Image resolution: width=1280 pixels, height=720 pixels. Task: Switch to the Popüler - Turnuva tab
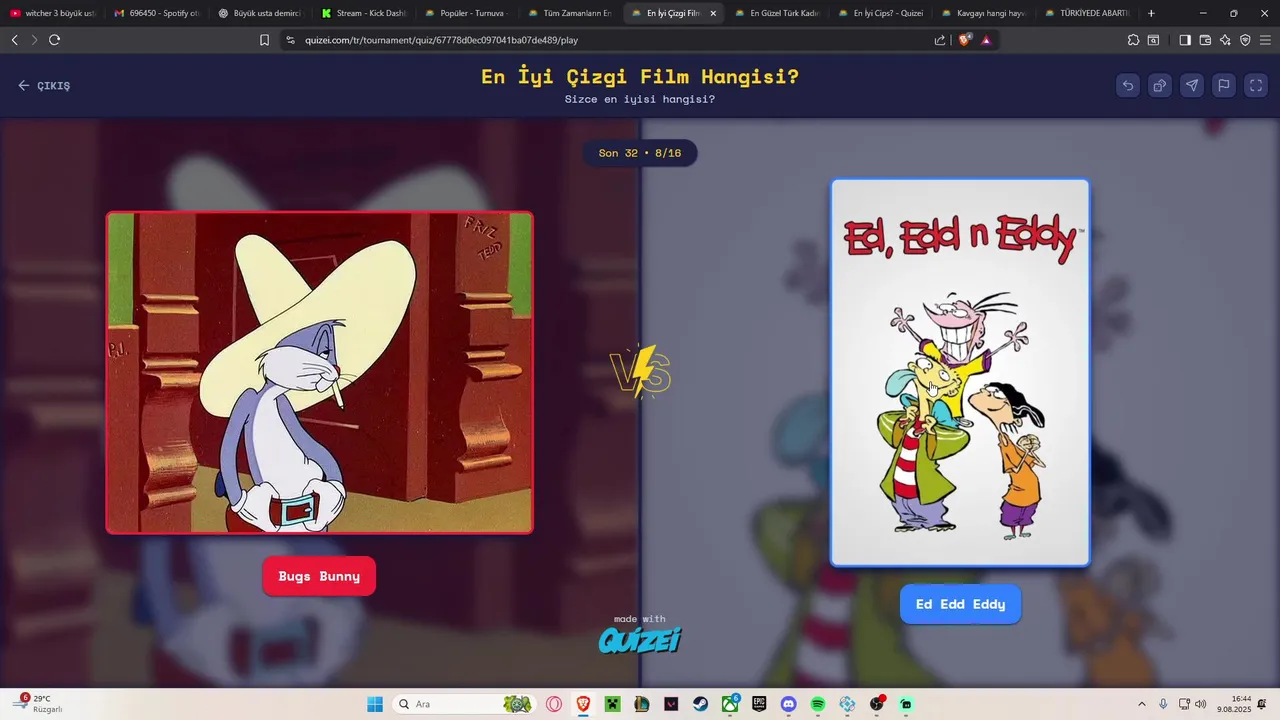(x=468, y=13)
